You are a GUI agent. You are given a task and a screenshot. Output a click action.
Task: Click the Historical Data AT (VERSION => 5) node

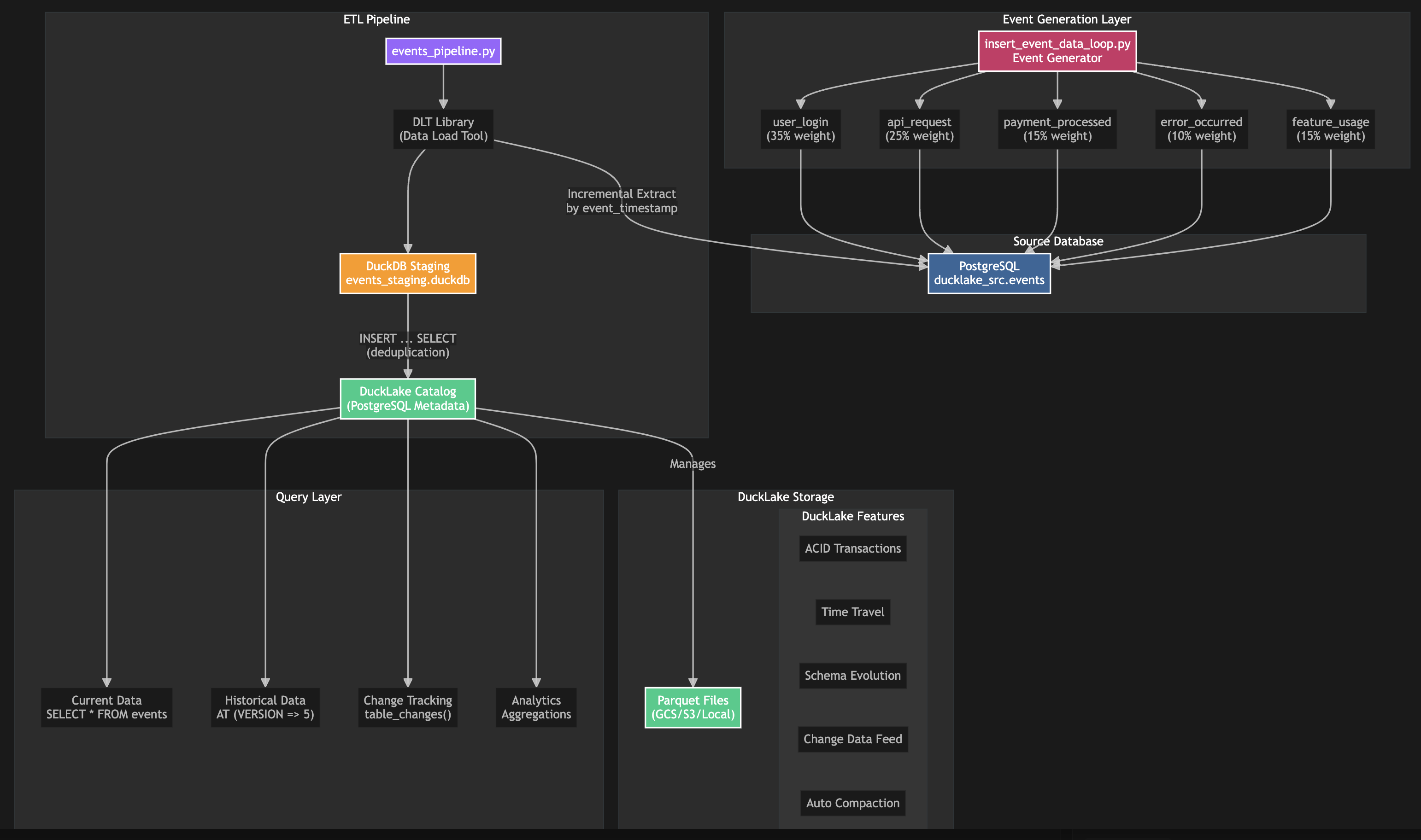point(265,707)
